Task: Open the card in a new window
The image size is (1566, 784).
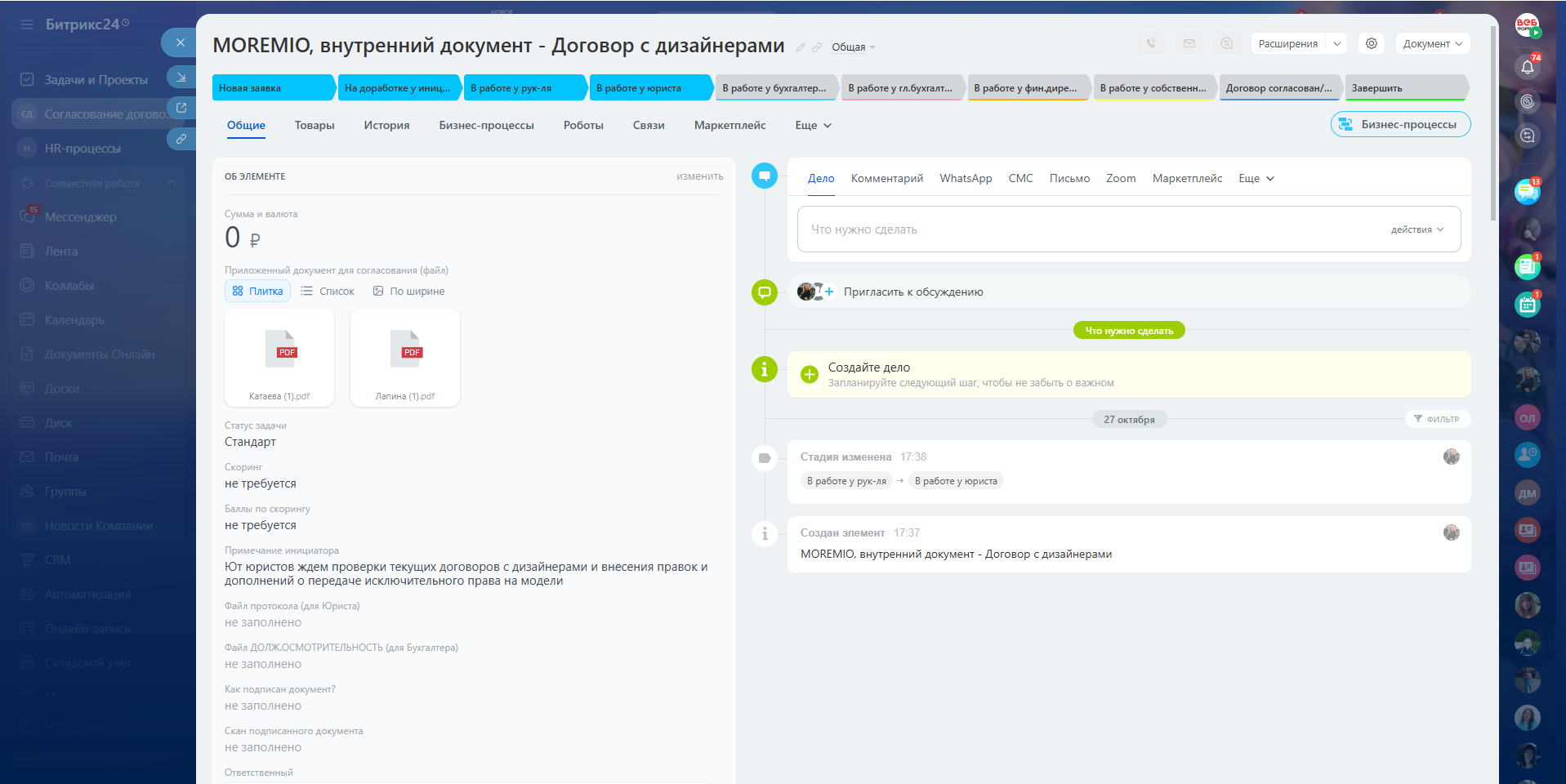Action: pos(181,108)
